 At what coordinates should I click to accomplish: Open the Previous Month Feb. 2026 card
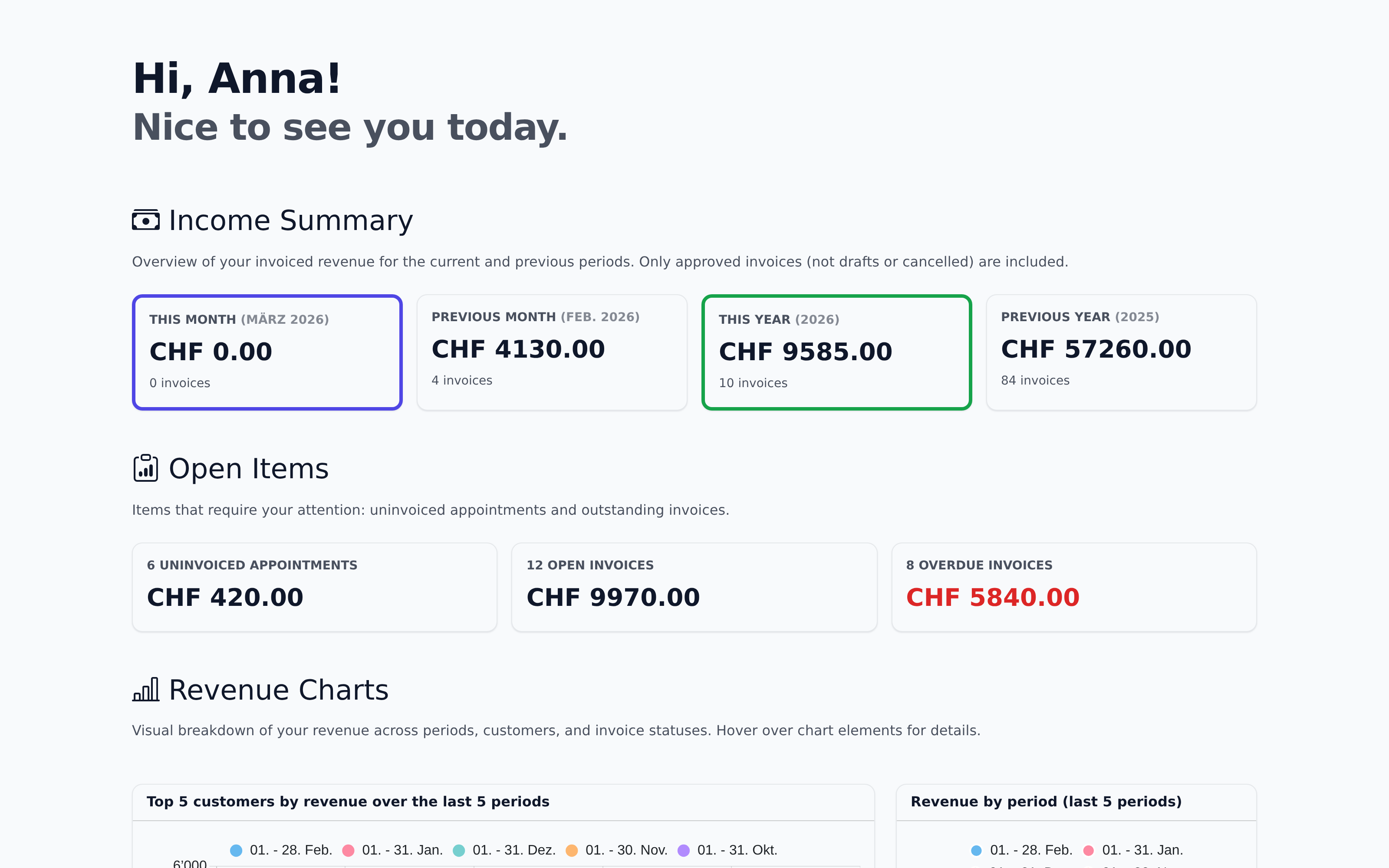click(552, 352)
